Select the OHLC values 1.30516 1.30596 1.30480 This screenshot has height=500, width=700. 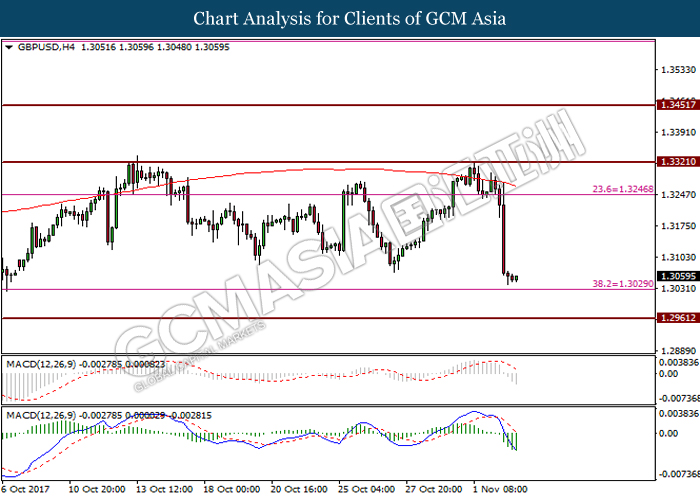click(x=136, y=47)
